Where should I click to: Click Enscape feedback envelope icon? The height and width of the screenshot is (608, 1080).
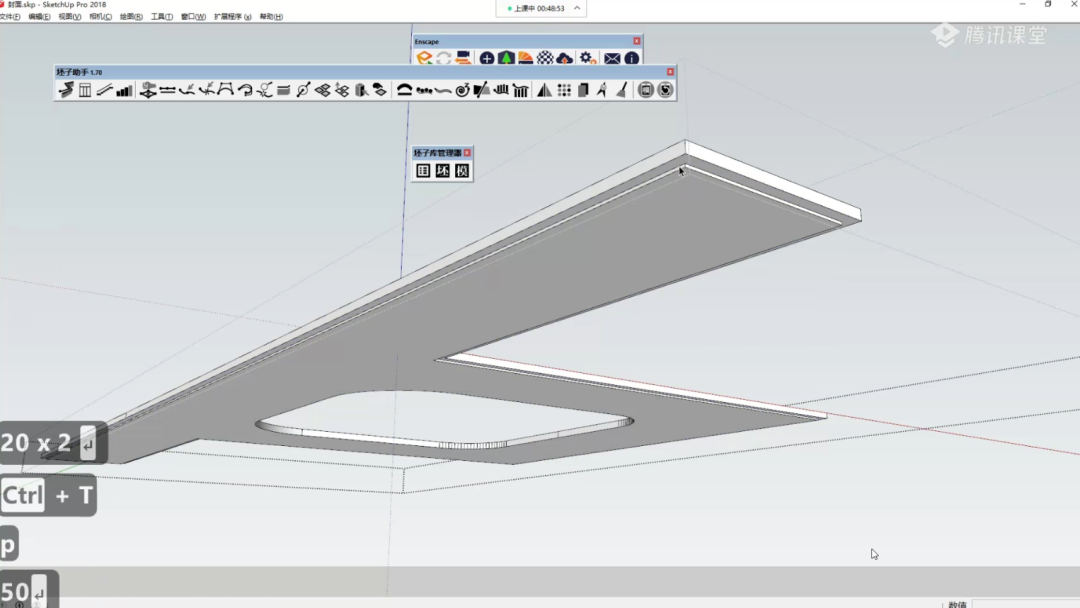point(612,59)
